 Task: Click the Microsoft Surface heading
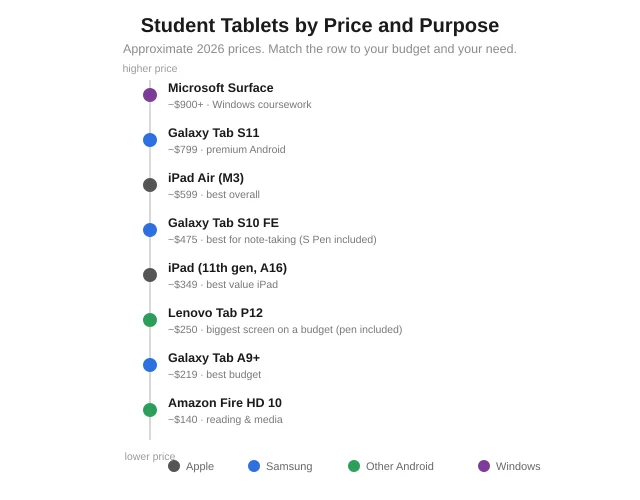click(x=221, y=88)
